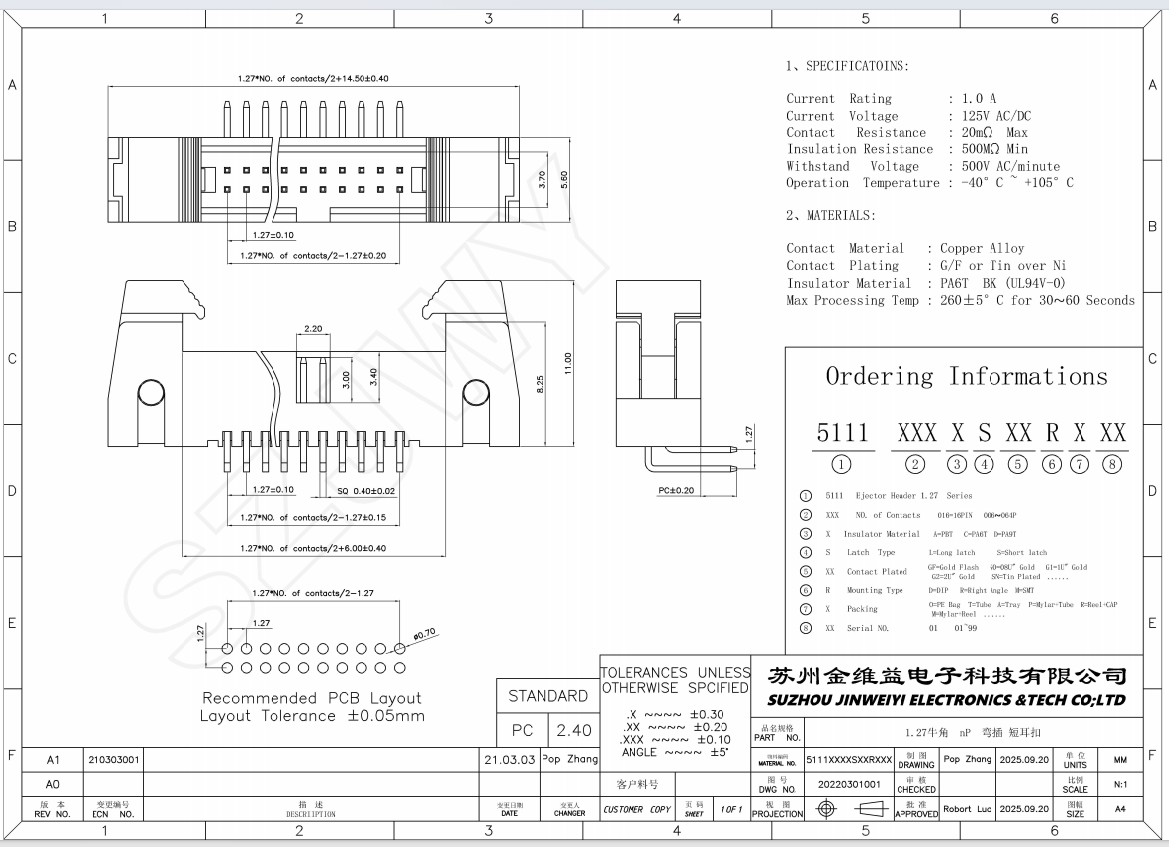The width and height of the screenshot is (1169, 847).
Task: Click the Recommended PCB Layout caption
Action: point(311,698)
